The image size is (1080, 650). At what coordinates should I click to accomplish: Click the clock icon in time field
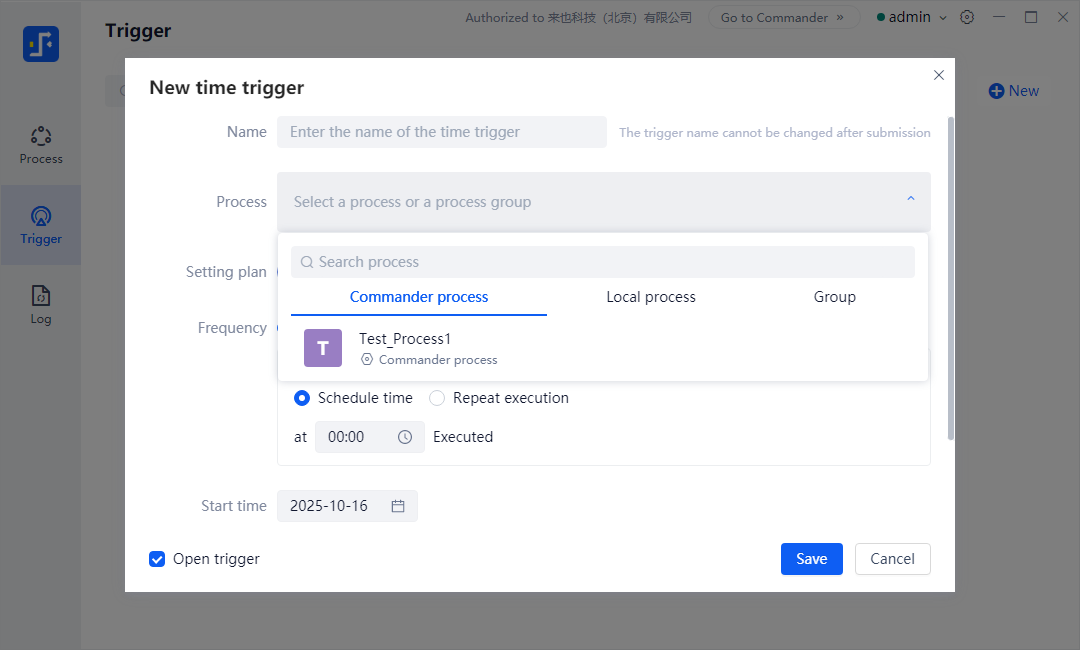(x=405, y=437)
